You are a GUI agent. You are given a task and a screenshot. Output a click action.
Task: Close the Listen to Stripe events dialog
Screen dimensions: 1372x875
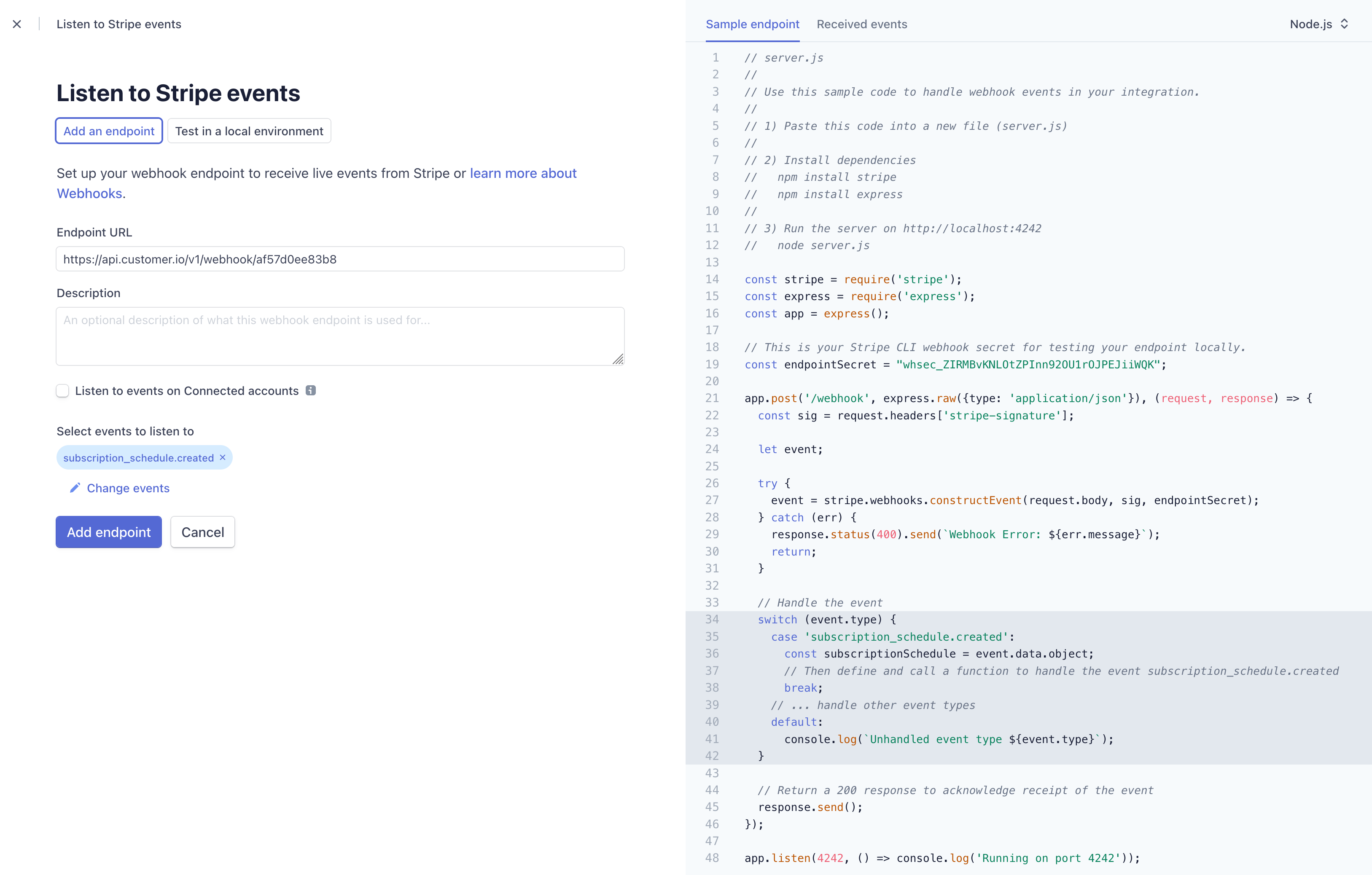(x=17, y=24)
